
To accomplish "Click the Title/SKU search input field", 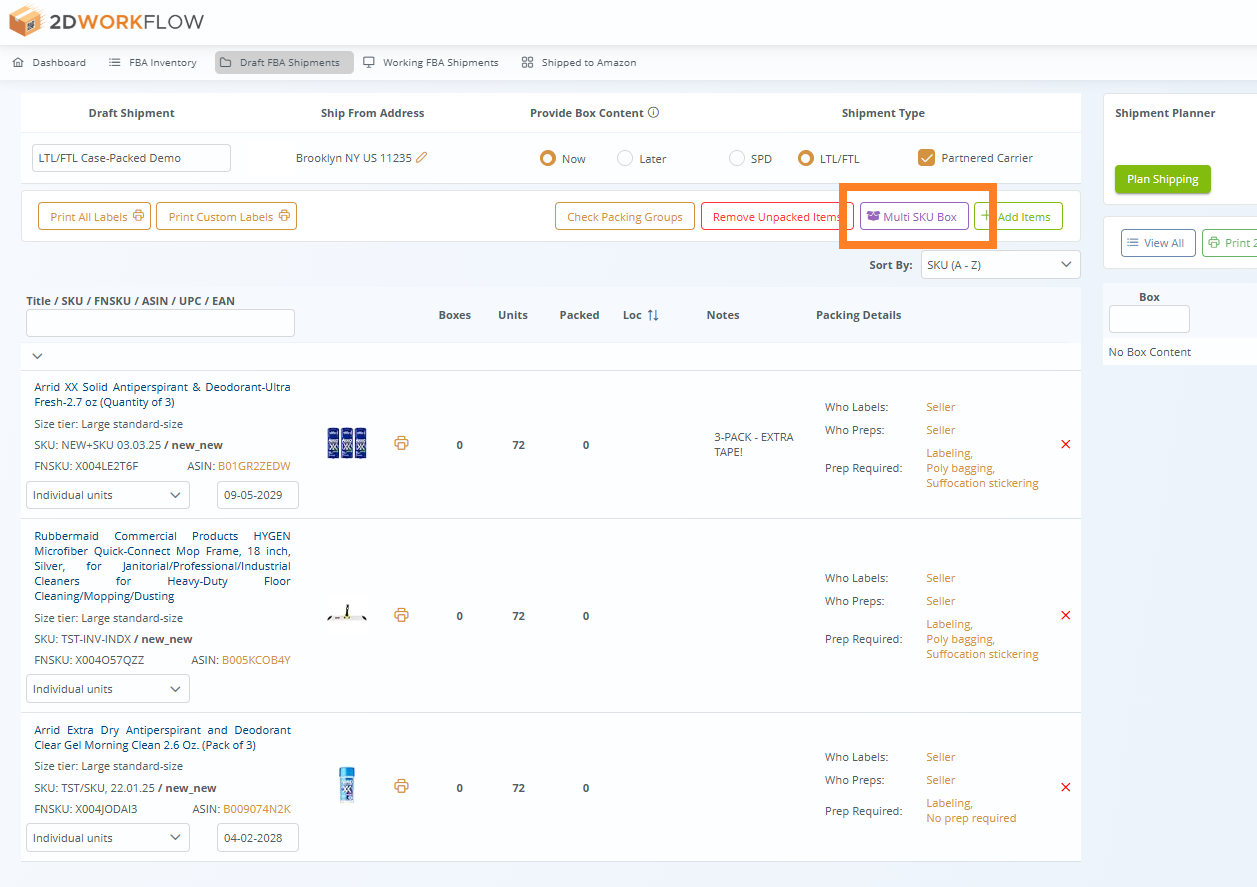I will tap(160, 322).
